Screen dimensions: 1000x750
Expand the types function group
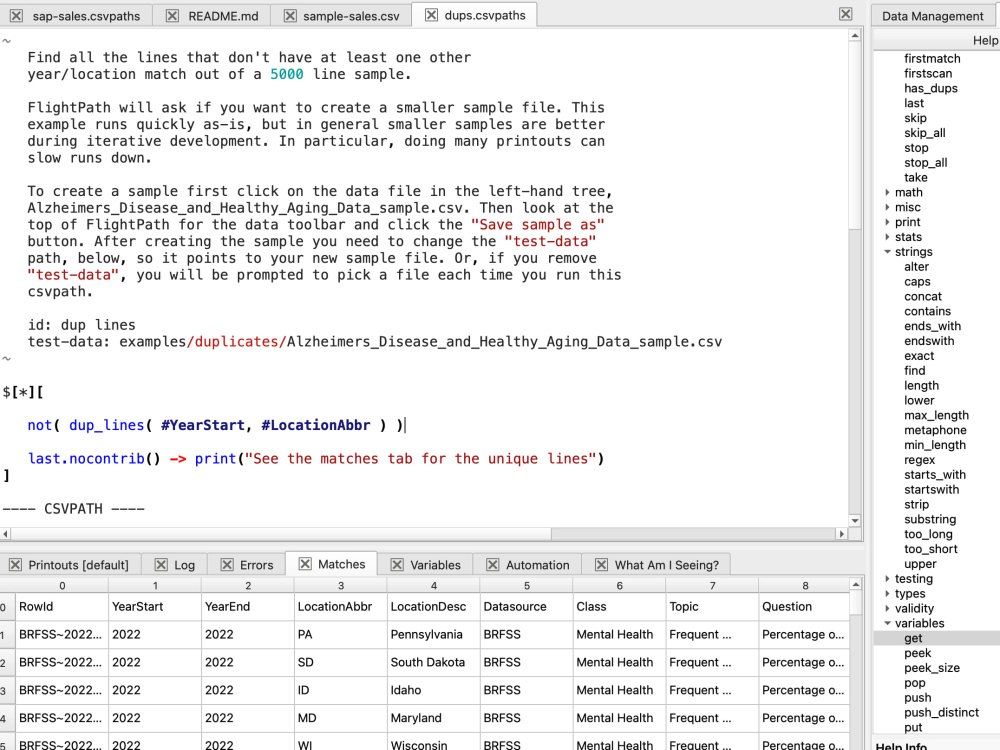(888, 593)
